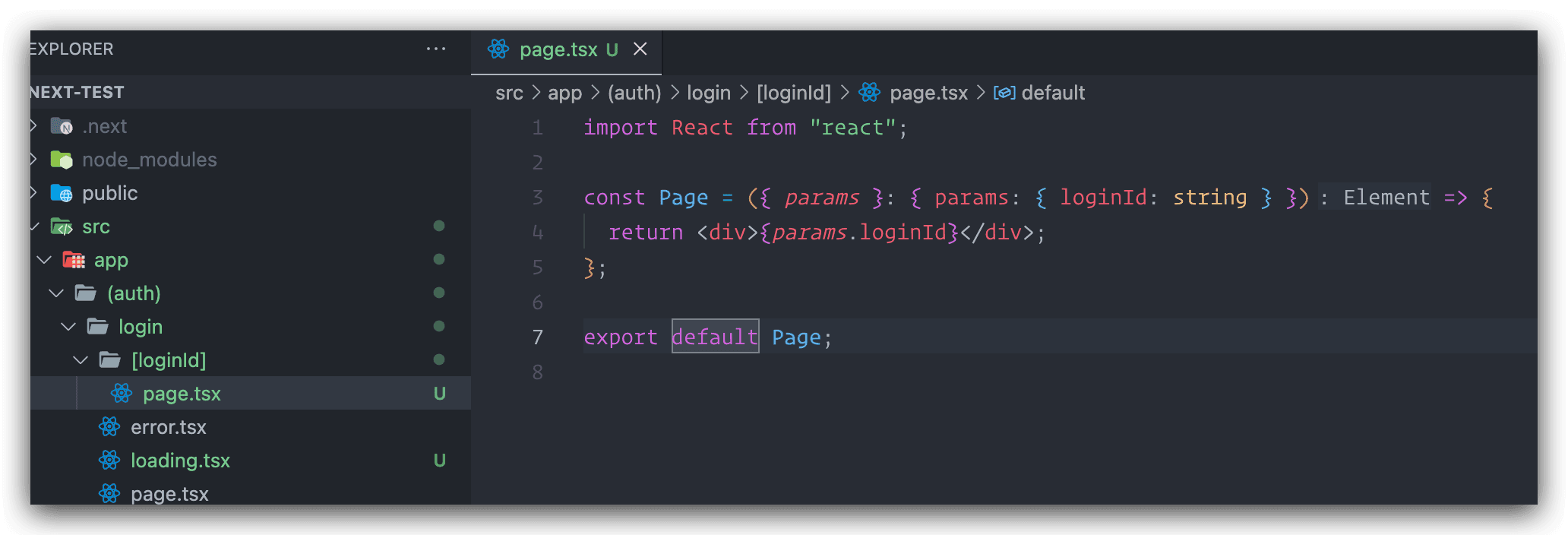Click the node_modules folder icon
1568x535 pixels.
click(62, 160)
